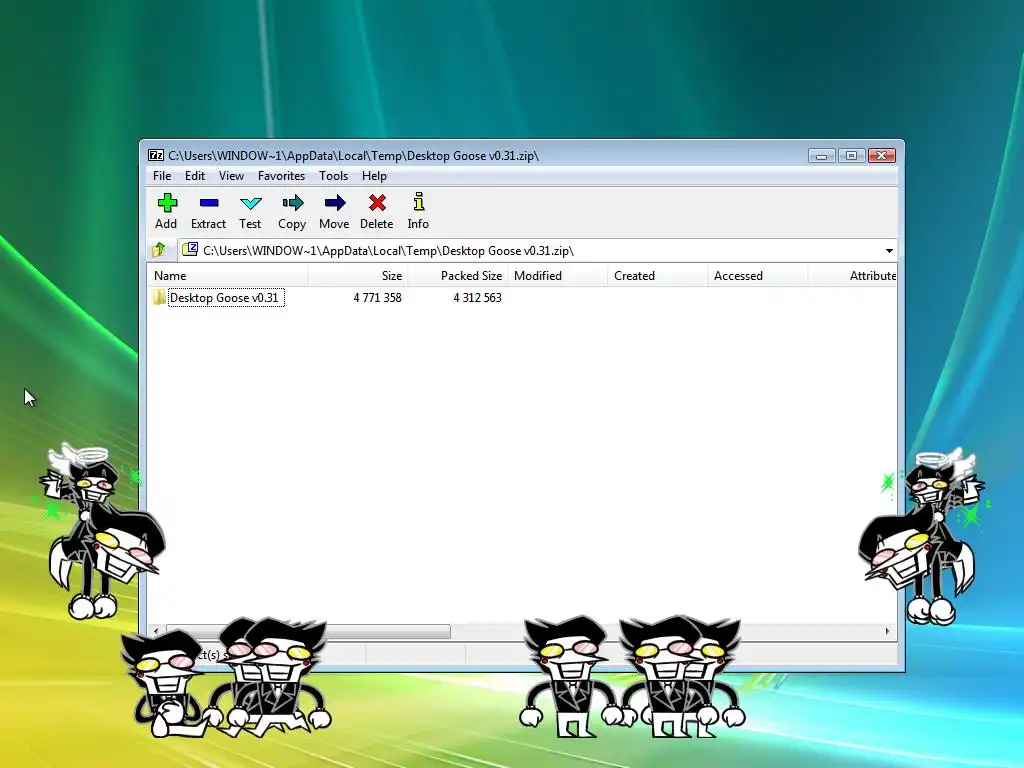Open the View menu
The image size is (1024, 768).
pyautogui.click(x=231, y=176)
